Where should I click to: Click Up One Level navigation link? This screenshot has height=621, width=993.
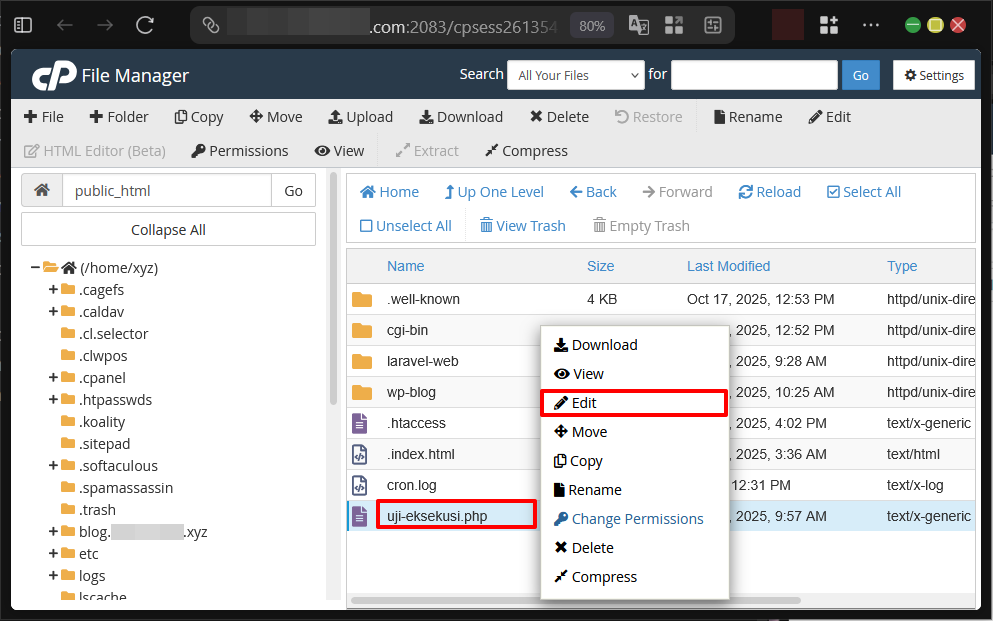(493, 191)
